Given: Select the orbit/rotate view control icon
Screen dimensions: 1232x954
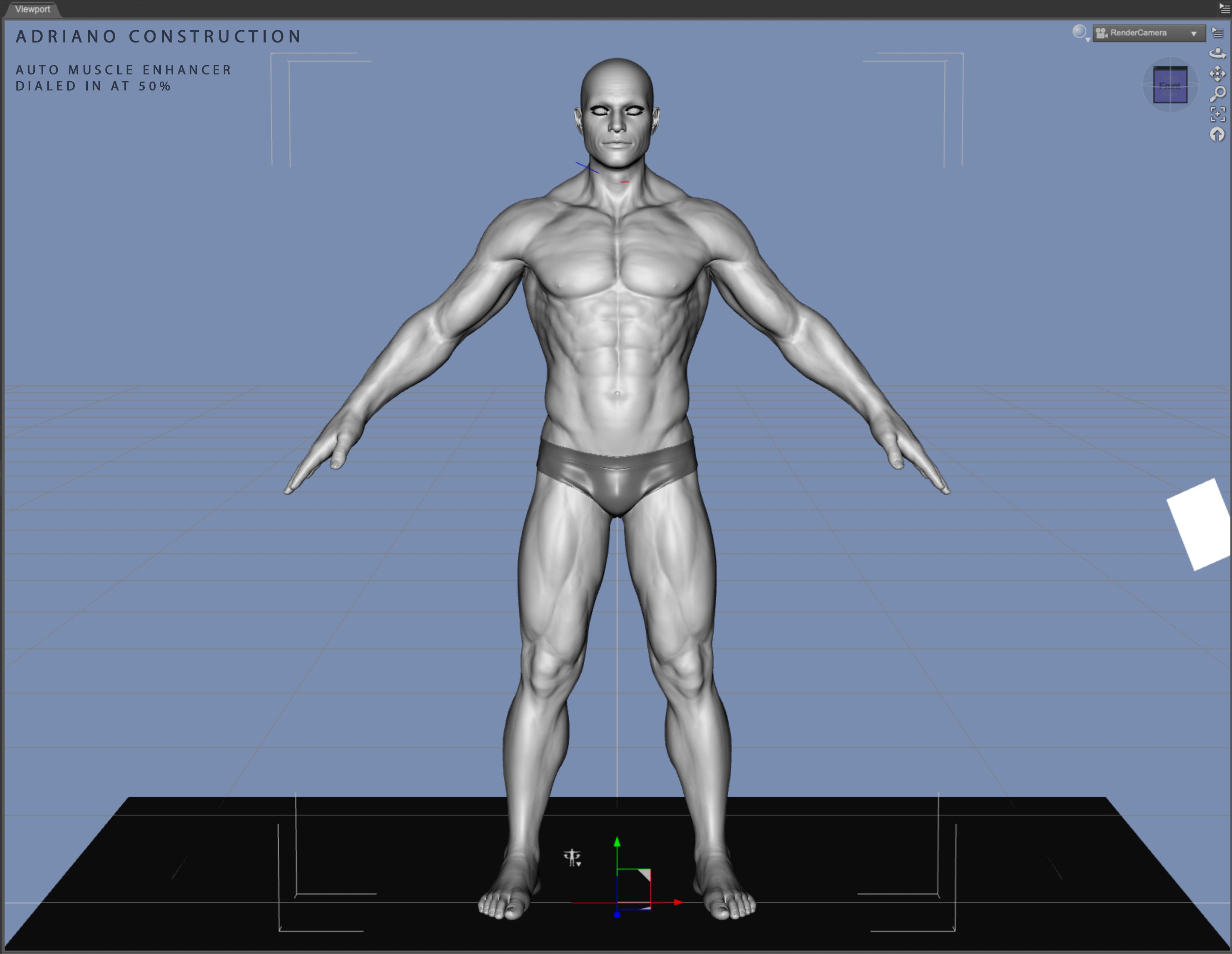Looking at the screenshot, I should [1217, 54].
